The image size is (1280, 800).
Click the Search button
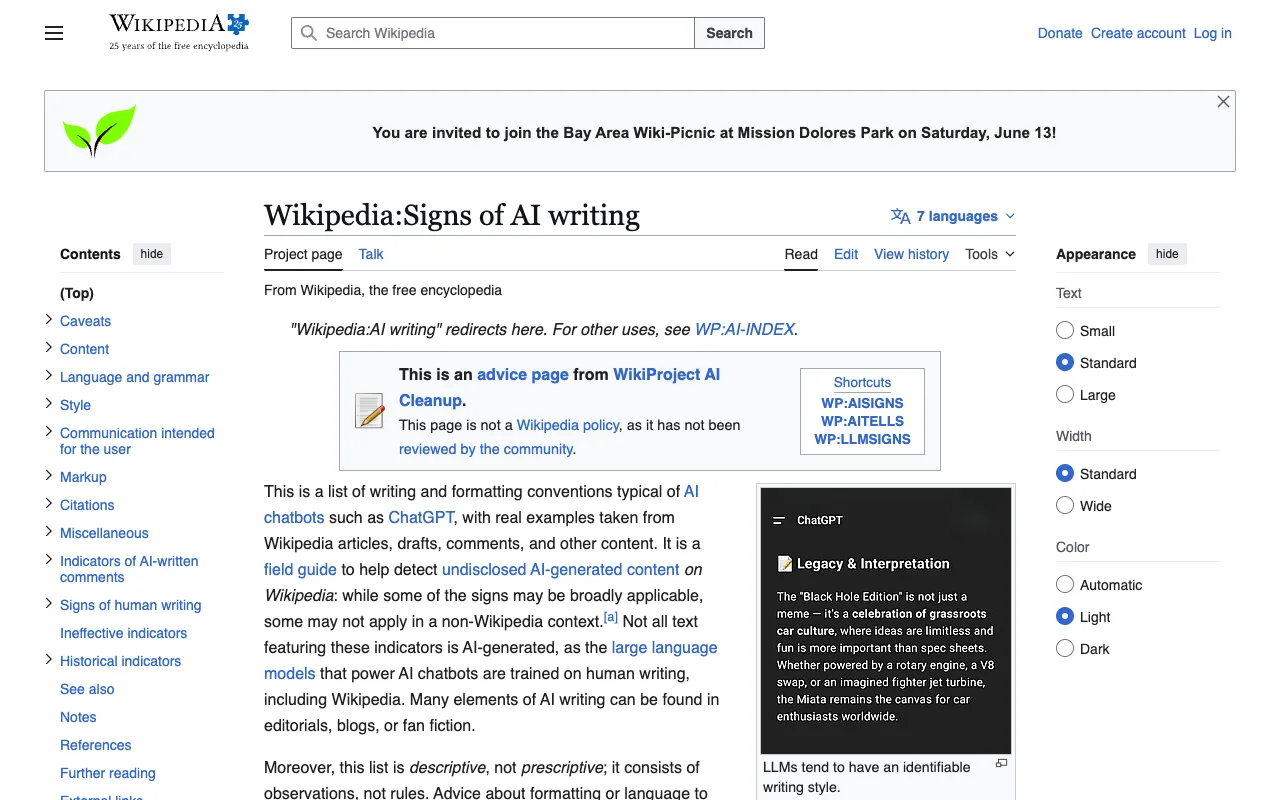point(729,33)
